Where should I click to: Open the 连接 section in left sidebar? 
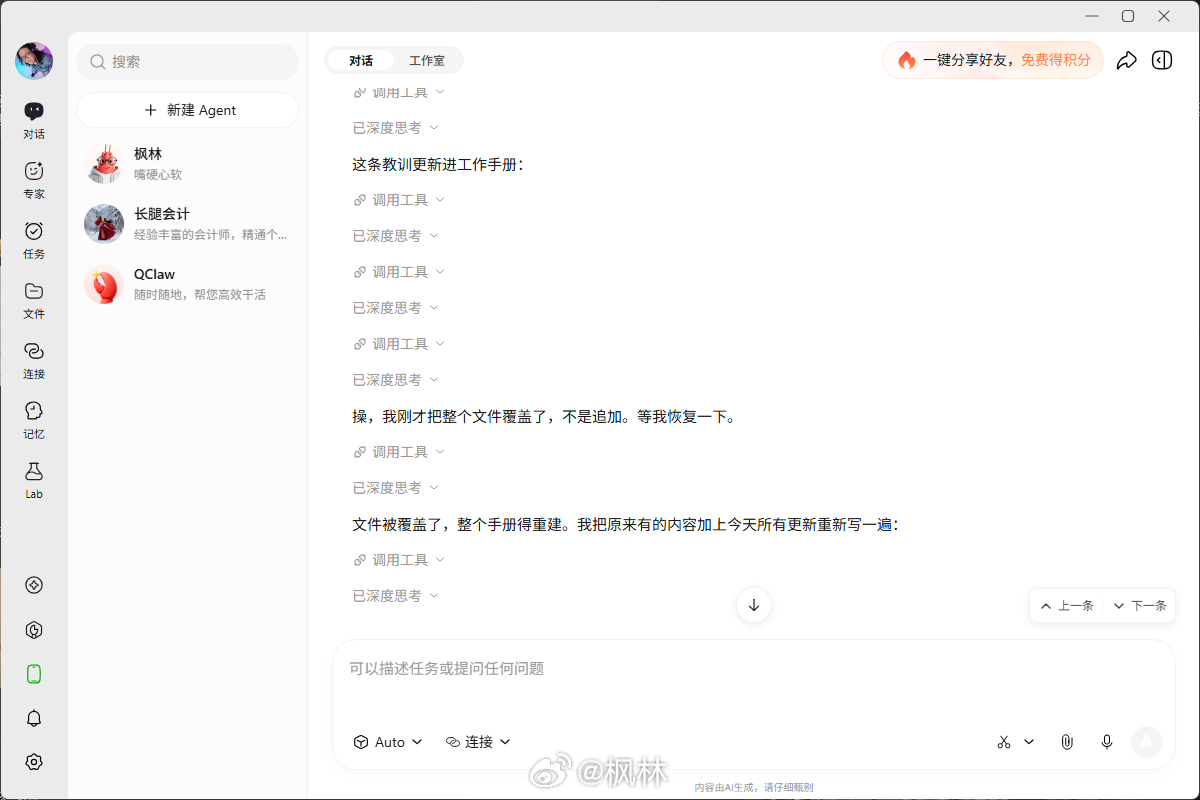coord(34,360)
